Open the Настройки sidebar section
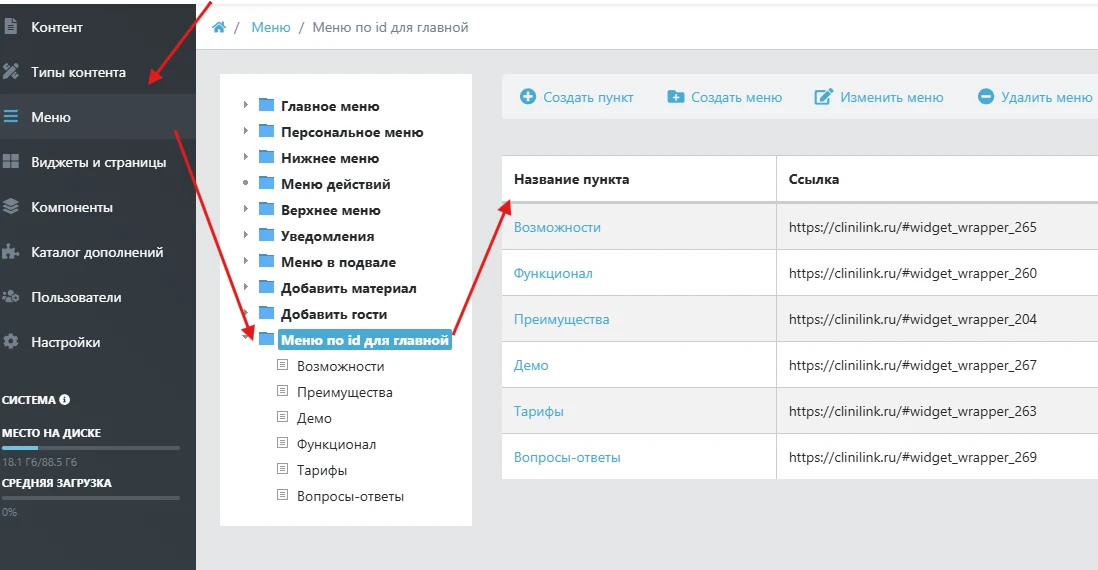This screenshot has width=1098, height=570. pos(97,342)
